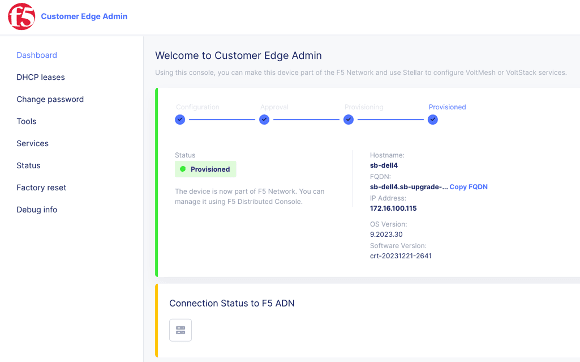Select software version crt-20231221-2641
This screenshot has height=362, width=580.
(x=401, y=256)
